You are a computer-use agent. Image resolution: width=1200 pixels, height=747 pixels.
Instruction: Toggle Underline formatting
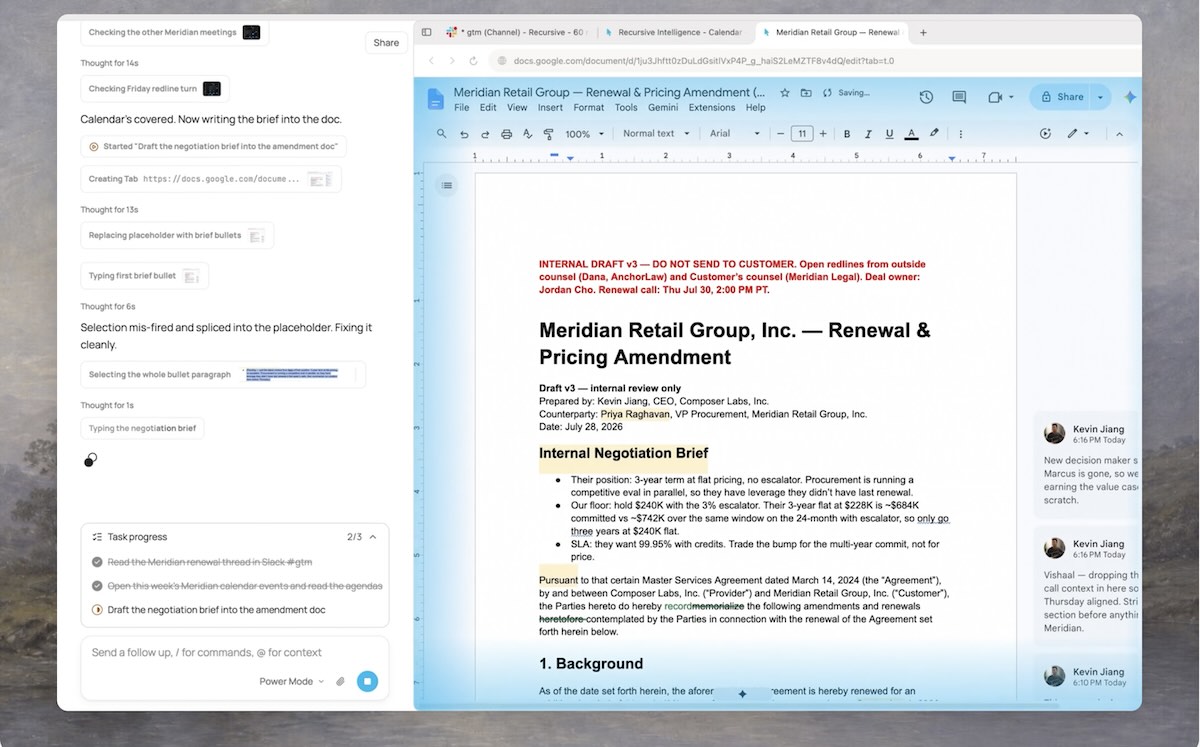tap(889, 133)
